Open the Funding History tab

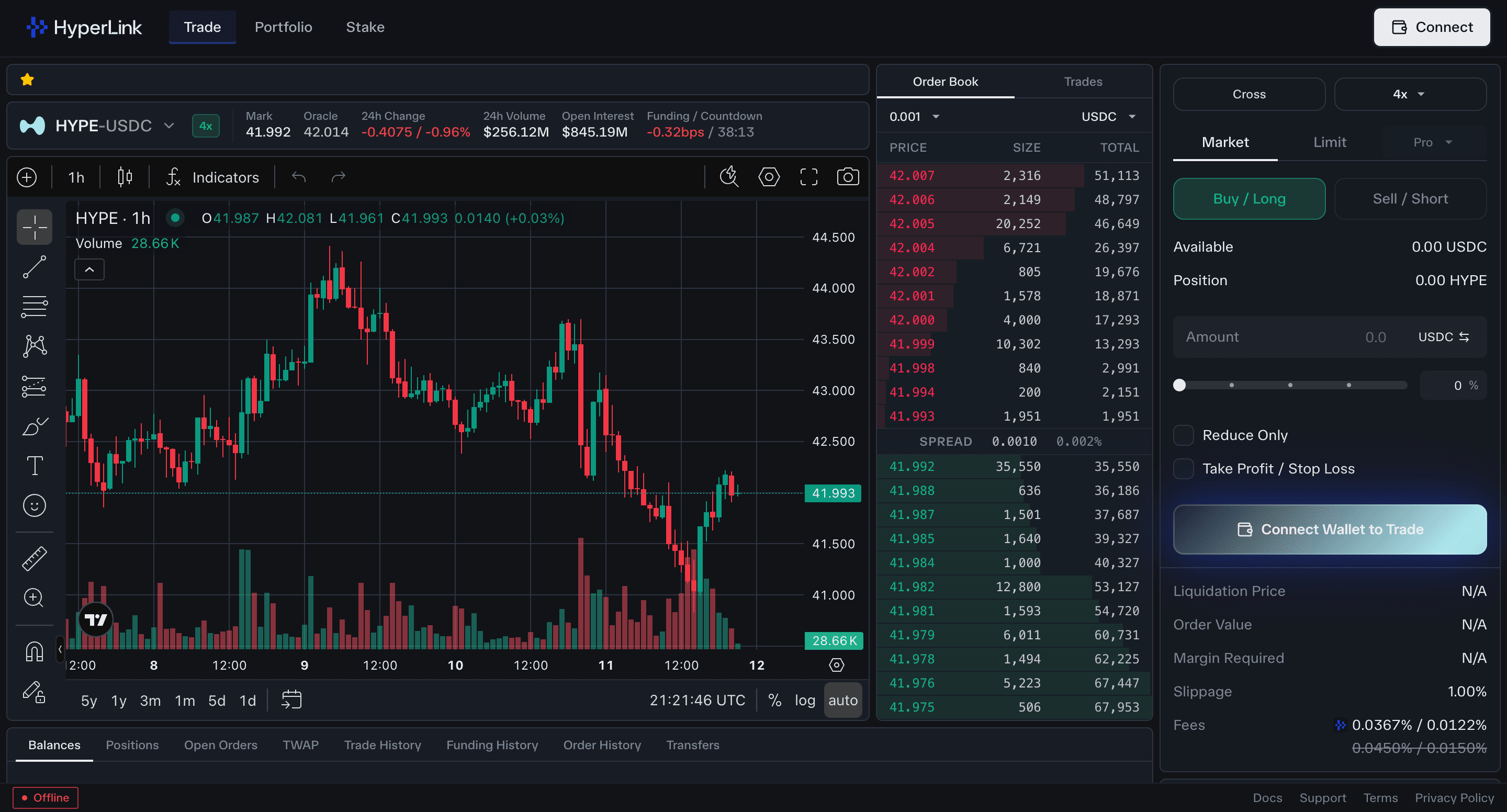point(492,745)
